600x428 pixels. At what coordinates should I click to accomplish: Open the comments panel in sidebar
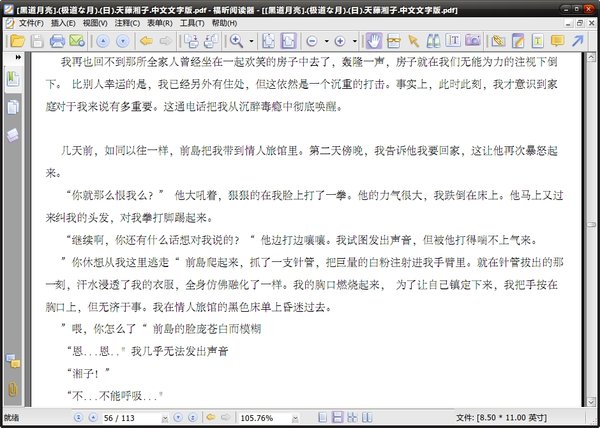click(13, 361)
